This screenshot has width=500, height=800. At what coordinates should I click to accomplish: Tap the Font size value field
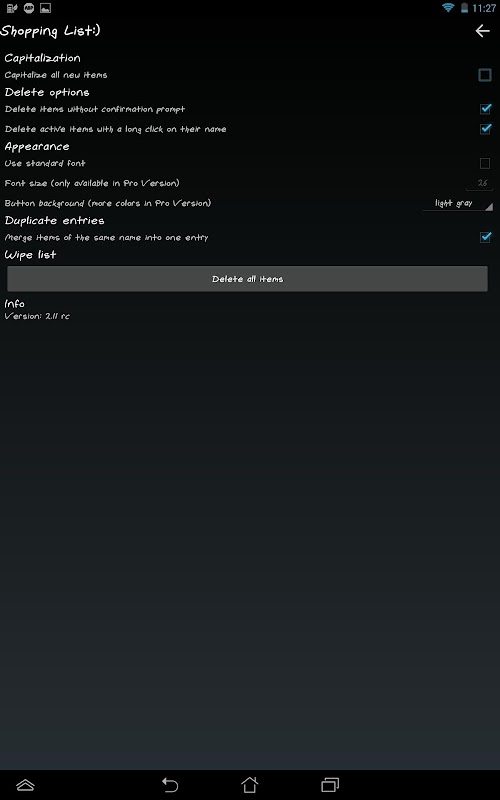click(480, 183)
